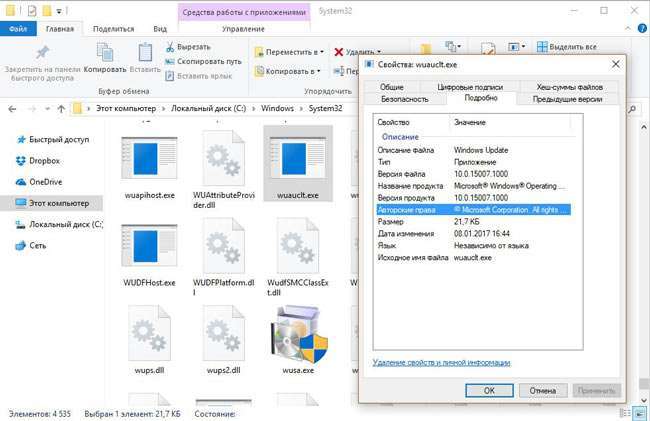Pin to Quick access icon in ribbon
The height and width of the screenshot is (421, 650).
tap(42, 53)
